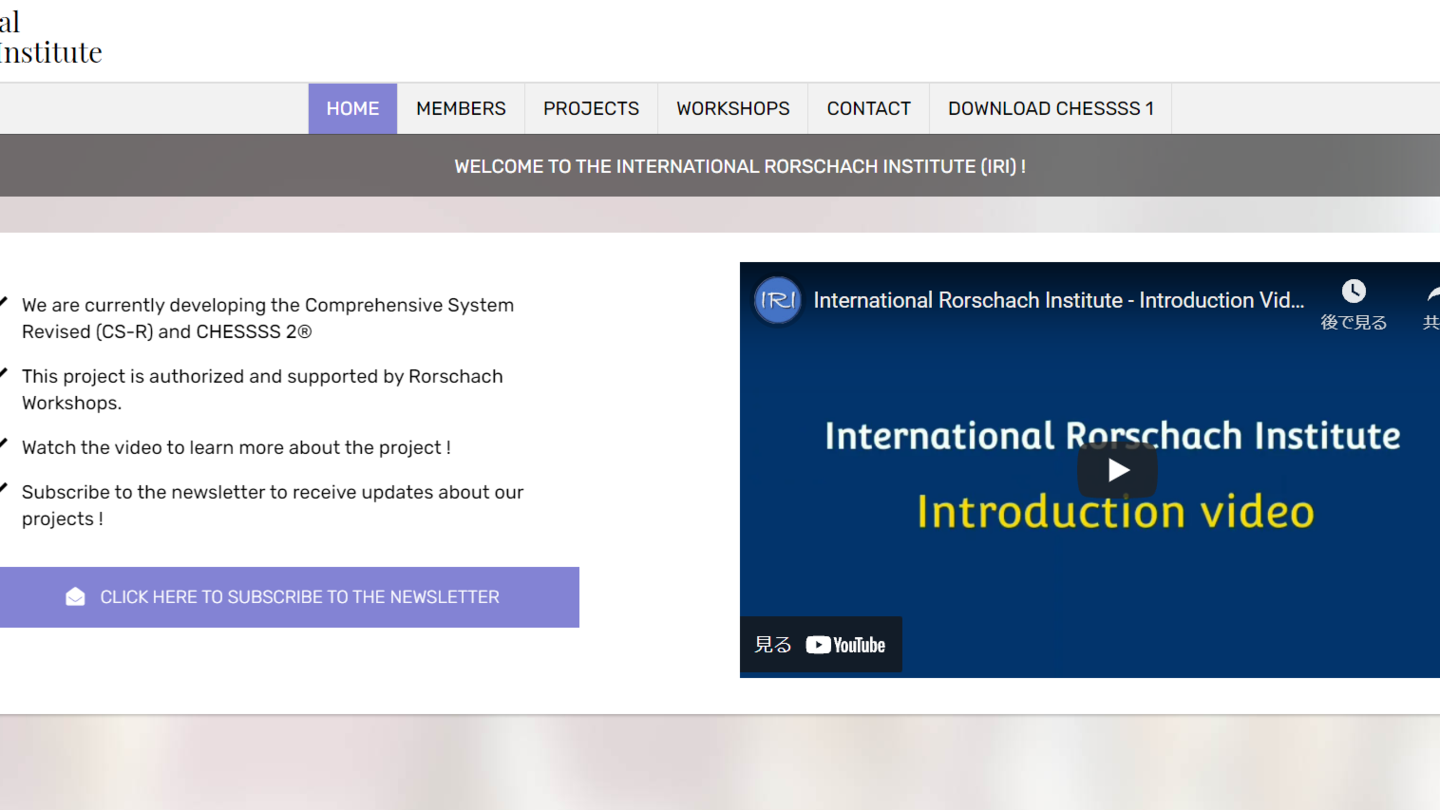The image size is (1440, 810).
Task: Click the 'Subscribe to the newsletter' bullet text
Action: click(273, 505)
